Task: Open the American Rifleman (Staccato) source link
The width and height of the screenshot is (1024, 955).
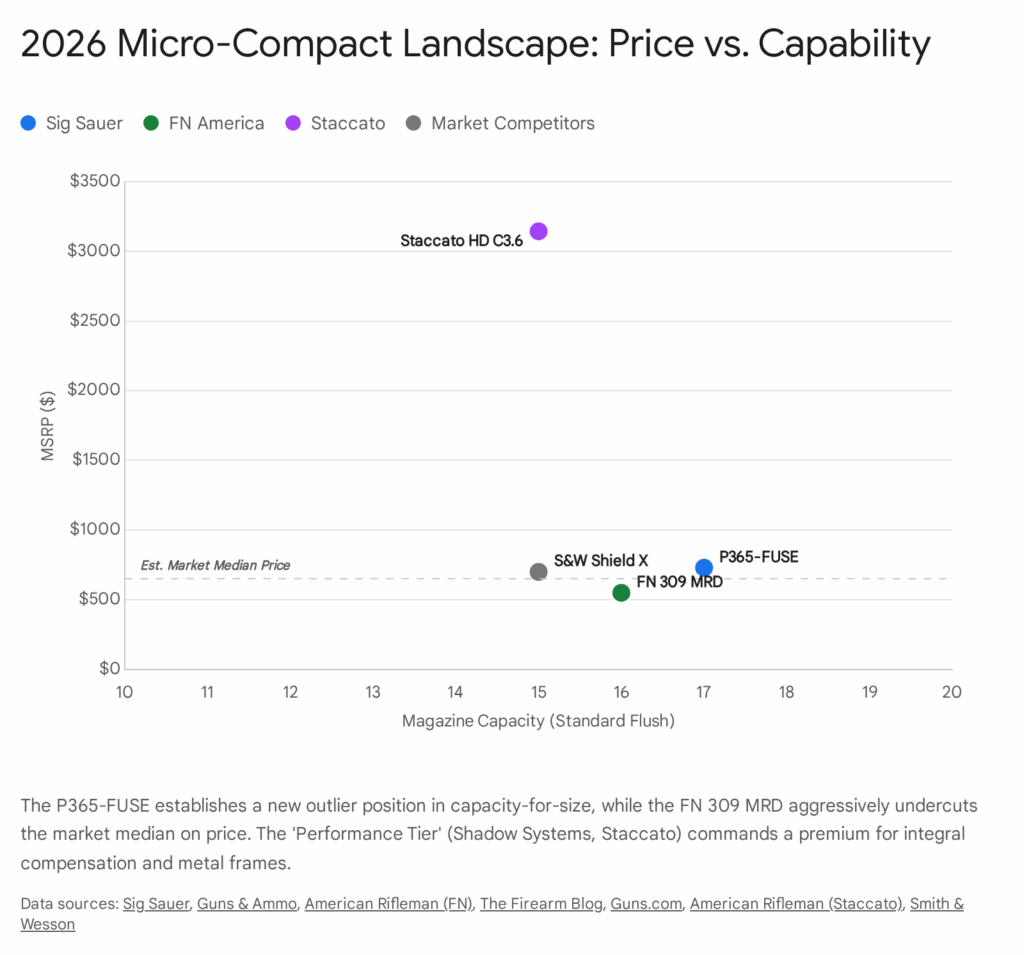Action: (x=796, y=904)
